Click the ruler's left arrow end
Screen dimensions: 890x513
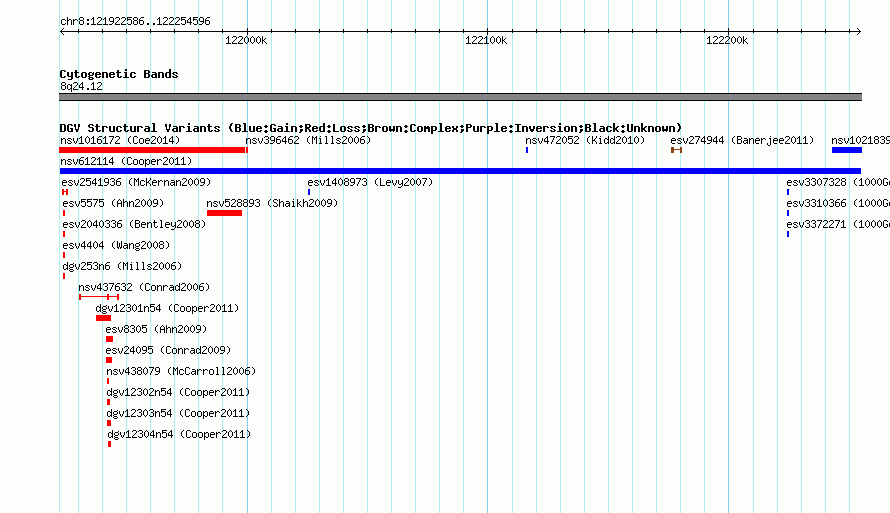click(62, 31)
